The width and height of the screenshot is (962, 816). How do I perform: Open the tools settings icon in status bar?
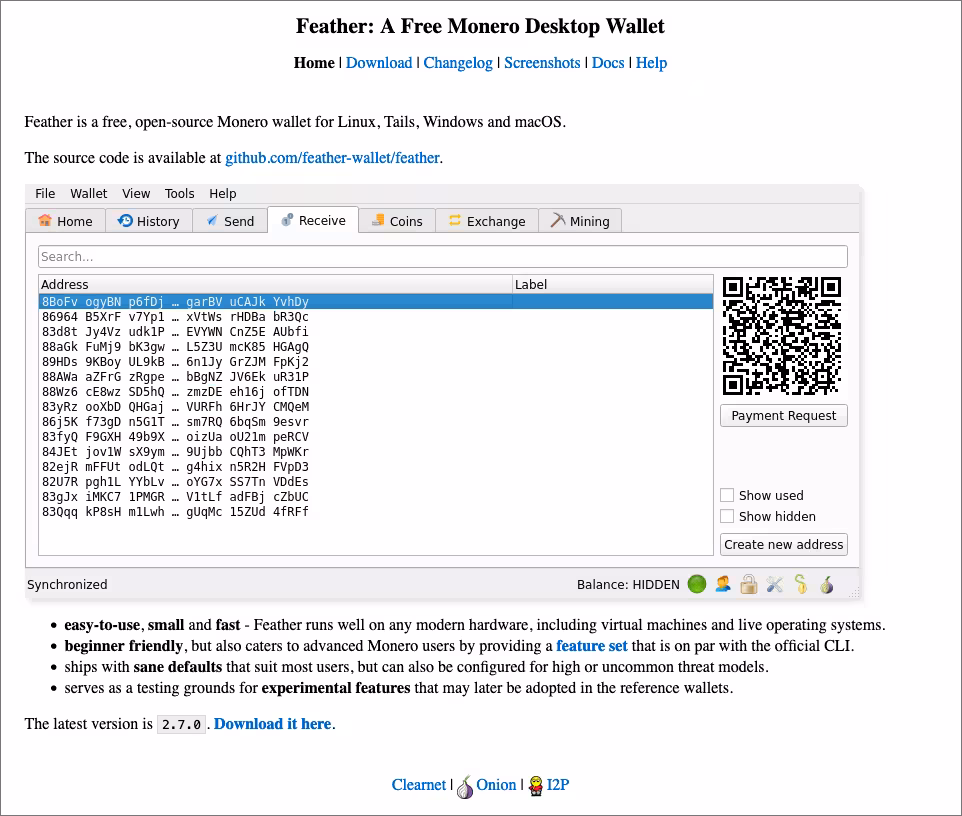coord(774,584)
